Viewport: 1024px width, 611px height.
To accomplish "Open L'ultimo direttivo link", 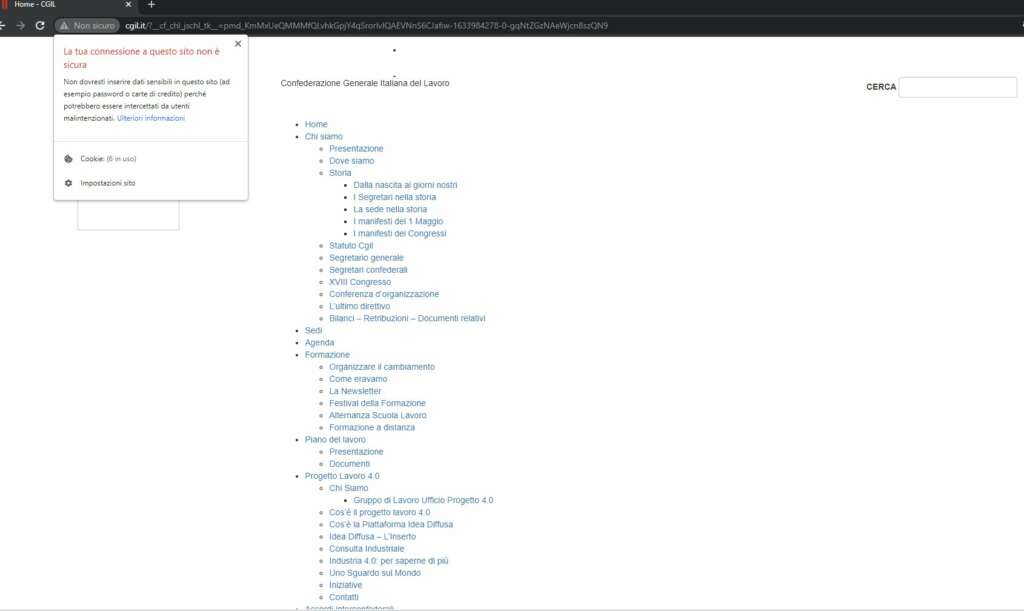I will click(x=359, y=306).
